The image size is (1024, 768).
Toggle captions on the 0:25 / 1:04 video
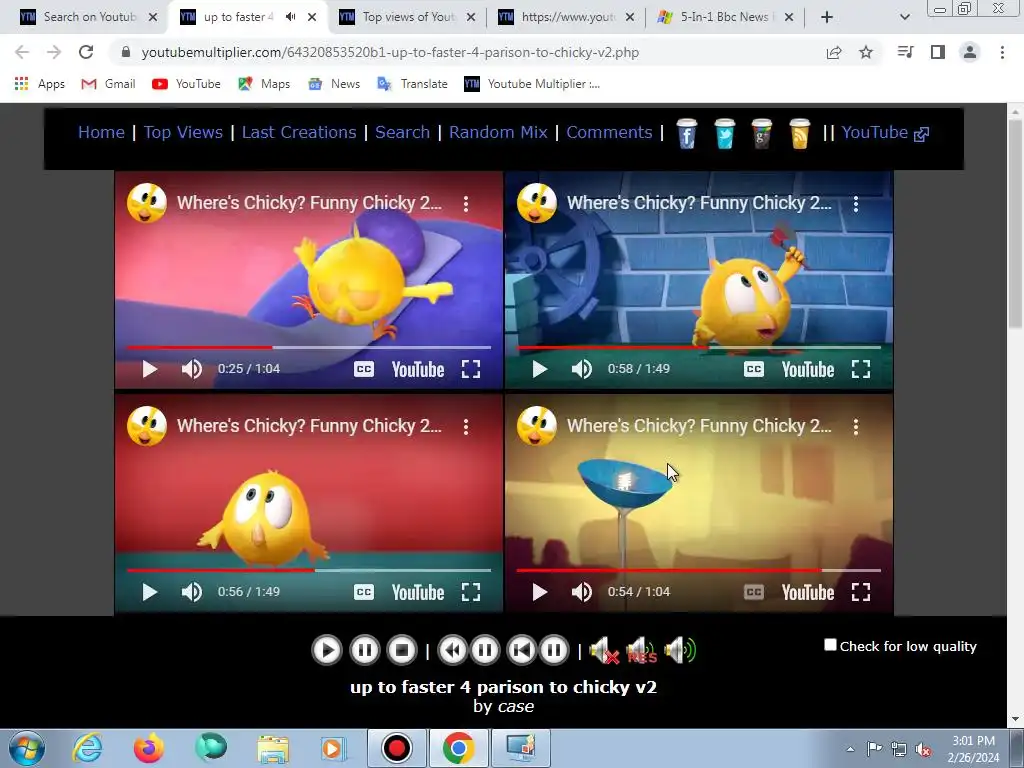pyautogui.click(x=364, y=369)
